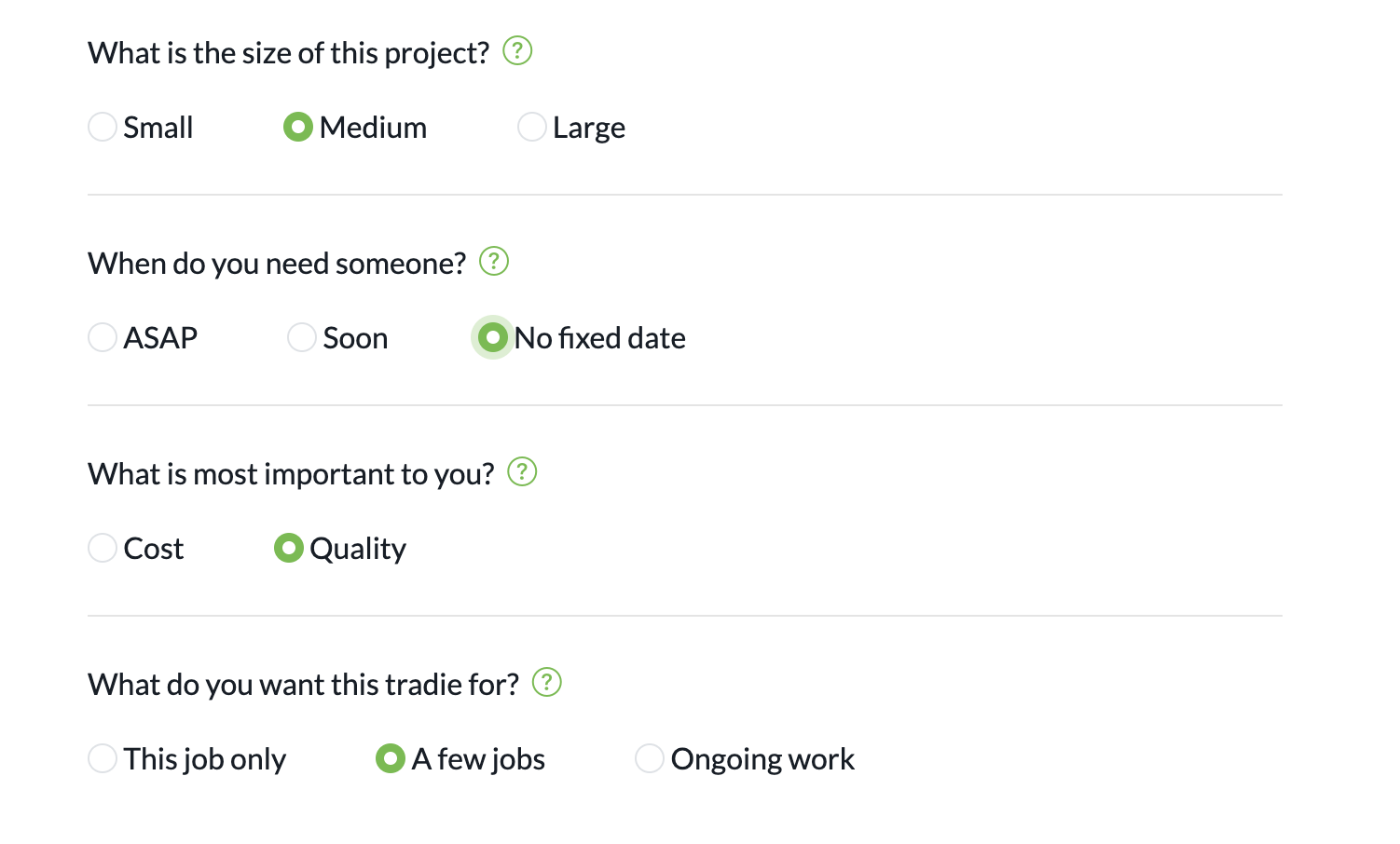Choose Cost as most important
Image resolution: width=1400 pixels, height=844 pixels.
103,548
